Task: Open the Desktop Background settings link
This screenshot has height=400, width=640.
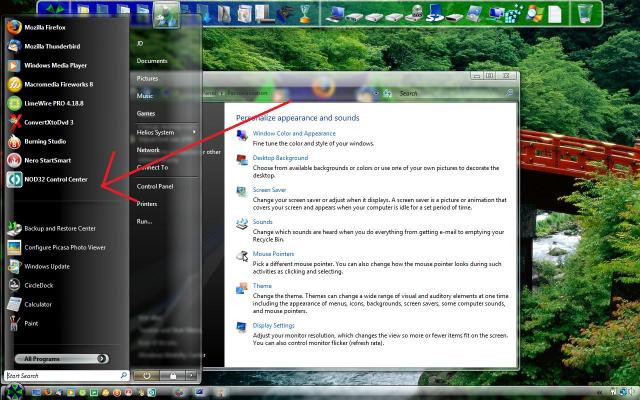Action: click(x=280, y=158)
